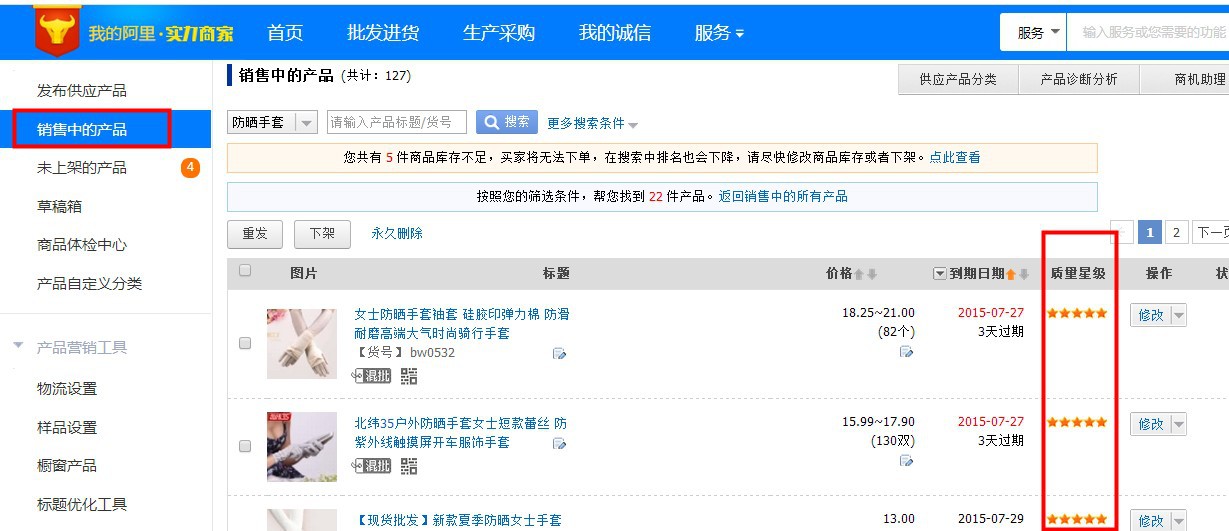Click the 混批 badge on the bw0532 product
This screenshot has width=1229, height=531.
click(372, 376)
